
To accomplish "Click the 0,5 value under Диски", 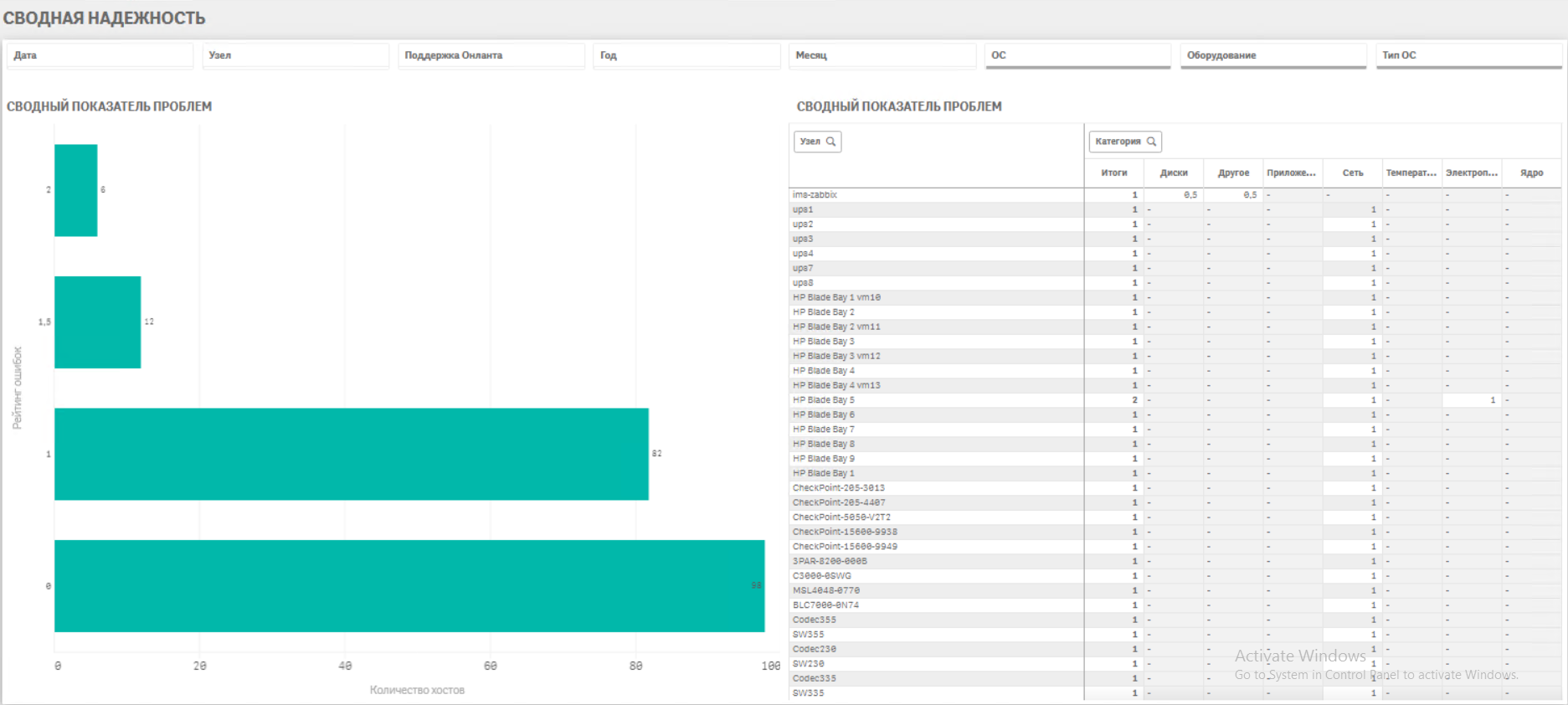I will 1190,195.
